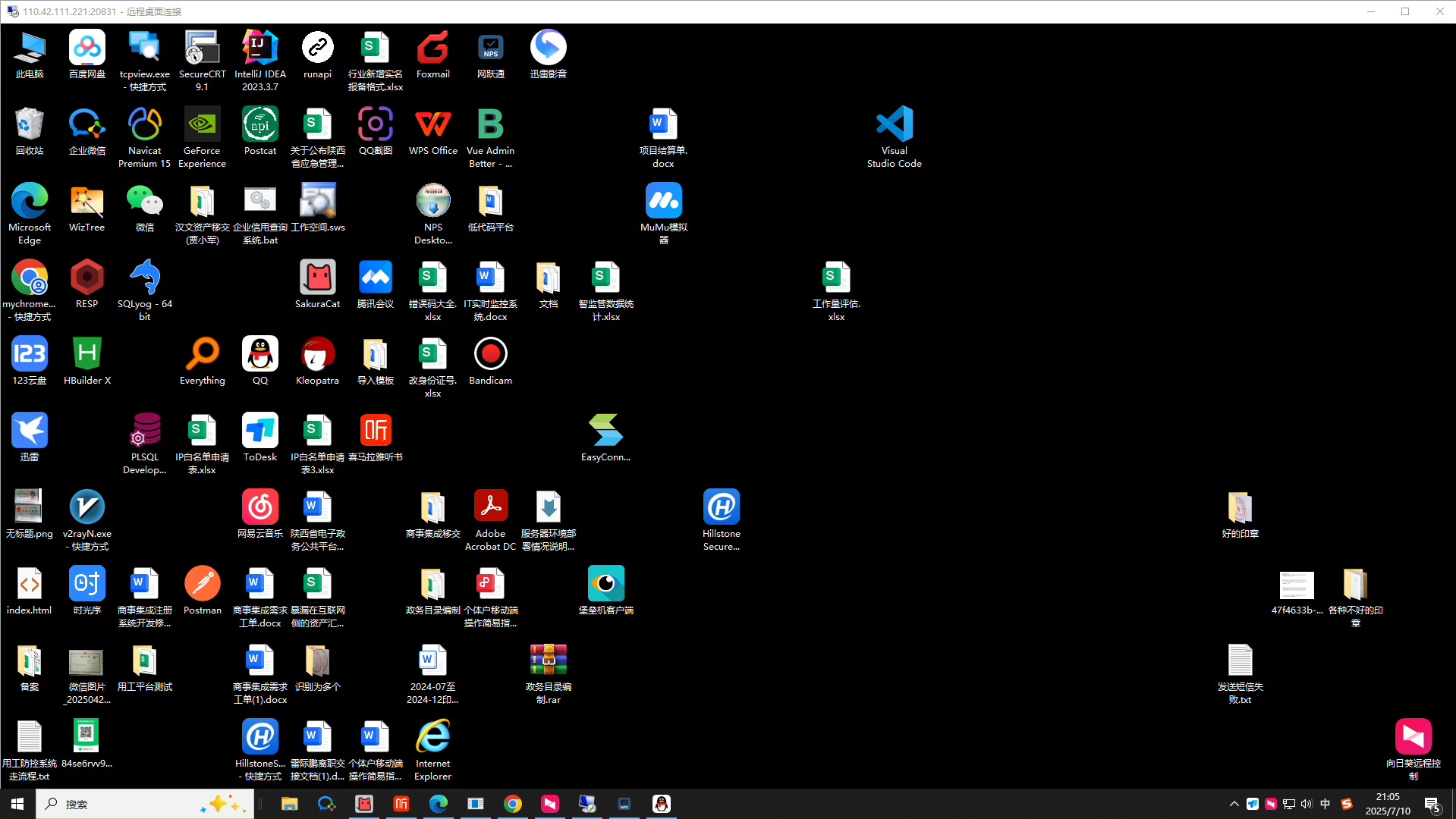Switch to QQ penguin on taskbar
This screenshot has height=819, width=1456.
pos(662,804)
